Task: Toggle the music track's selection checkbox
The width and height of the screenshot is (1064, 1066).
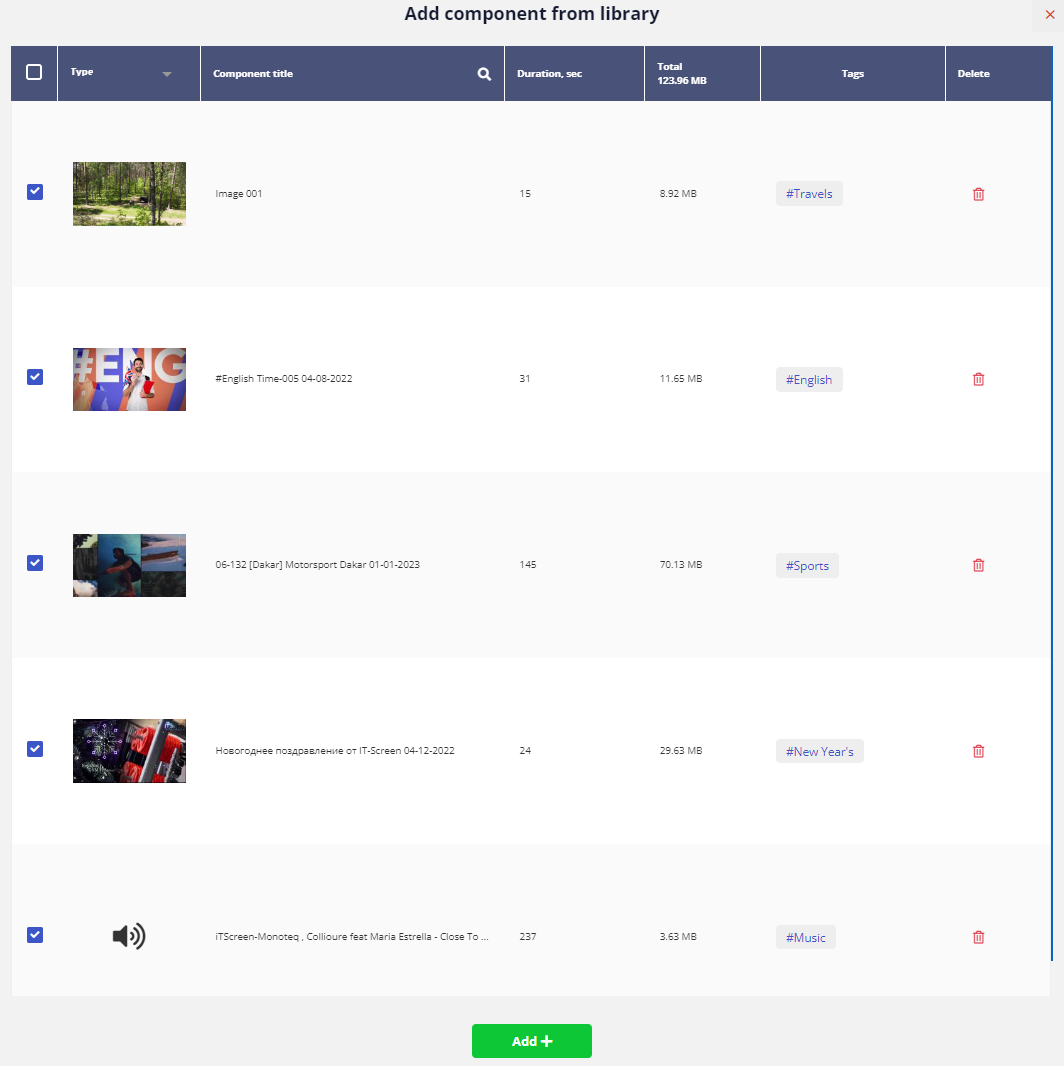Action: pos(35,934)
